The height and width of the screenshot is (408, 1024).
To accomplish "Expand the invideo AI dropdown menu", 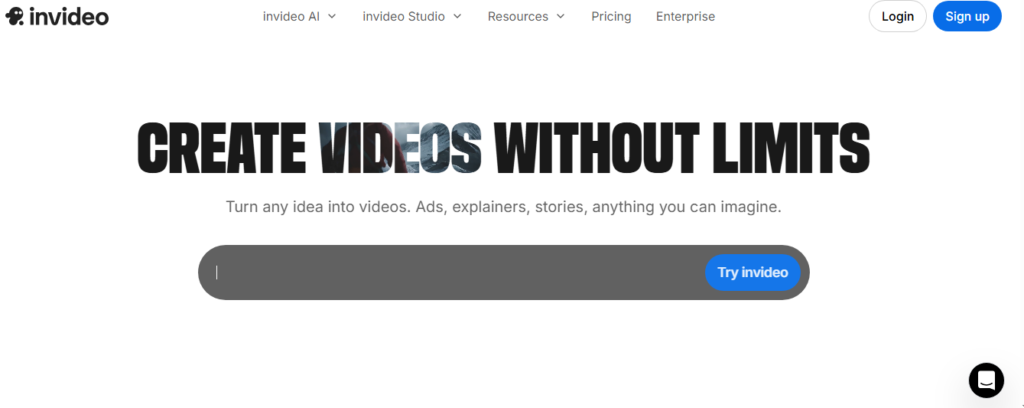I will [299, 16].
